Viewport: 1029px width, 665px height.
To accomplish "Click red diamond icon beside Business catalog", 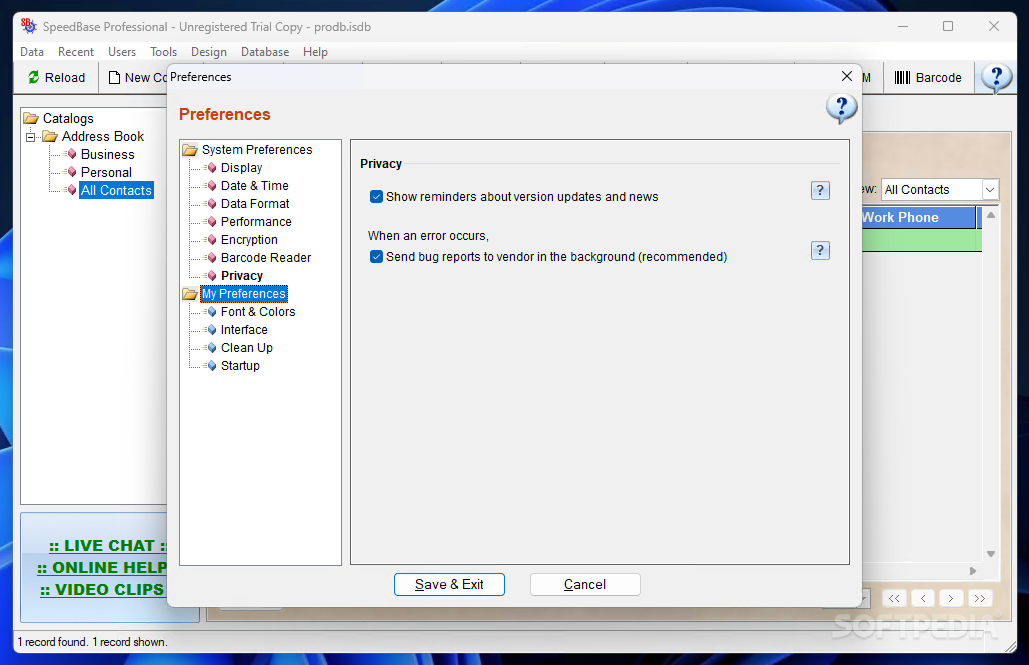I will 72,154.
